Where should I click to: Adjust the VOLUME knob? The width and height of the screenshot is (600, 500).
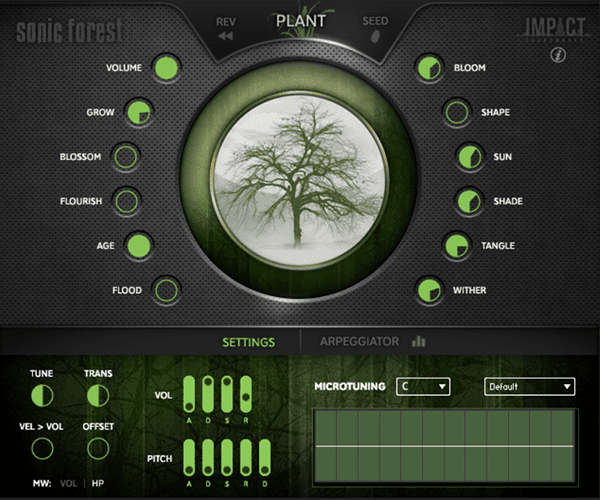(x=166, y=68)
